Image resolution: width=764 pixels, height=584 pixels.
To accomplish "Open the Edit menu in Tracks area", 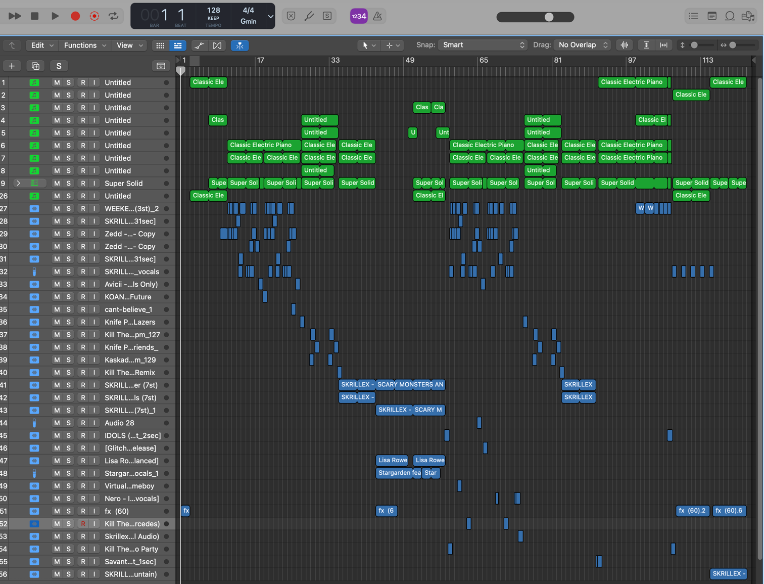I will click(42, 45).
